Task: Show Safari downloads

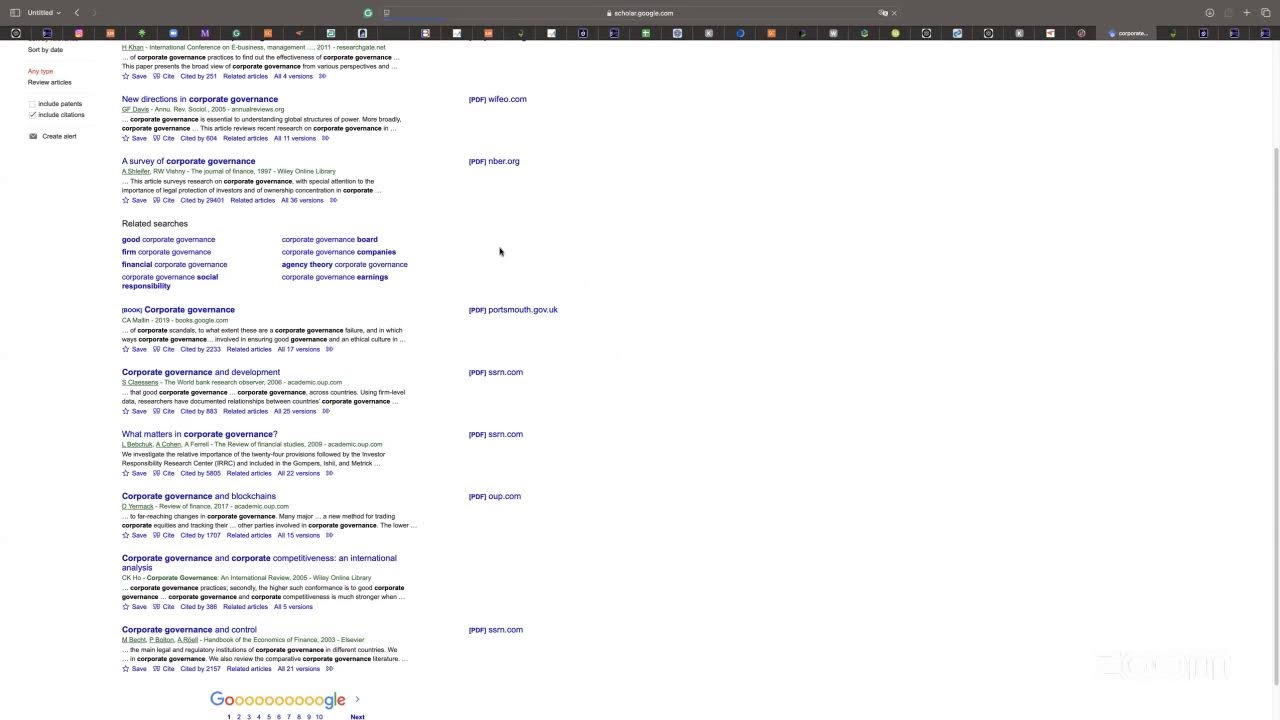Action: click(x=1209, y=13)
